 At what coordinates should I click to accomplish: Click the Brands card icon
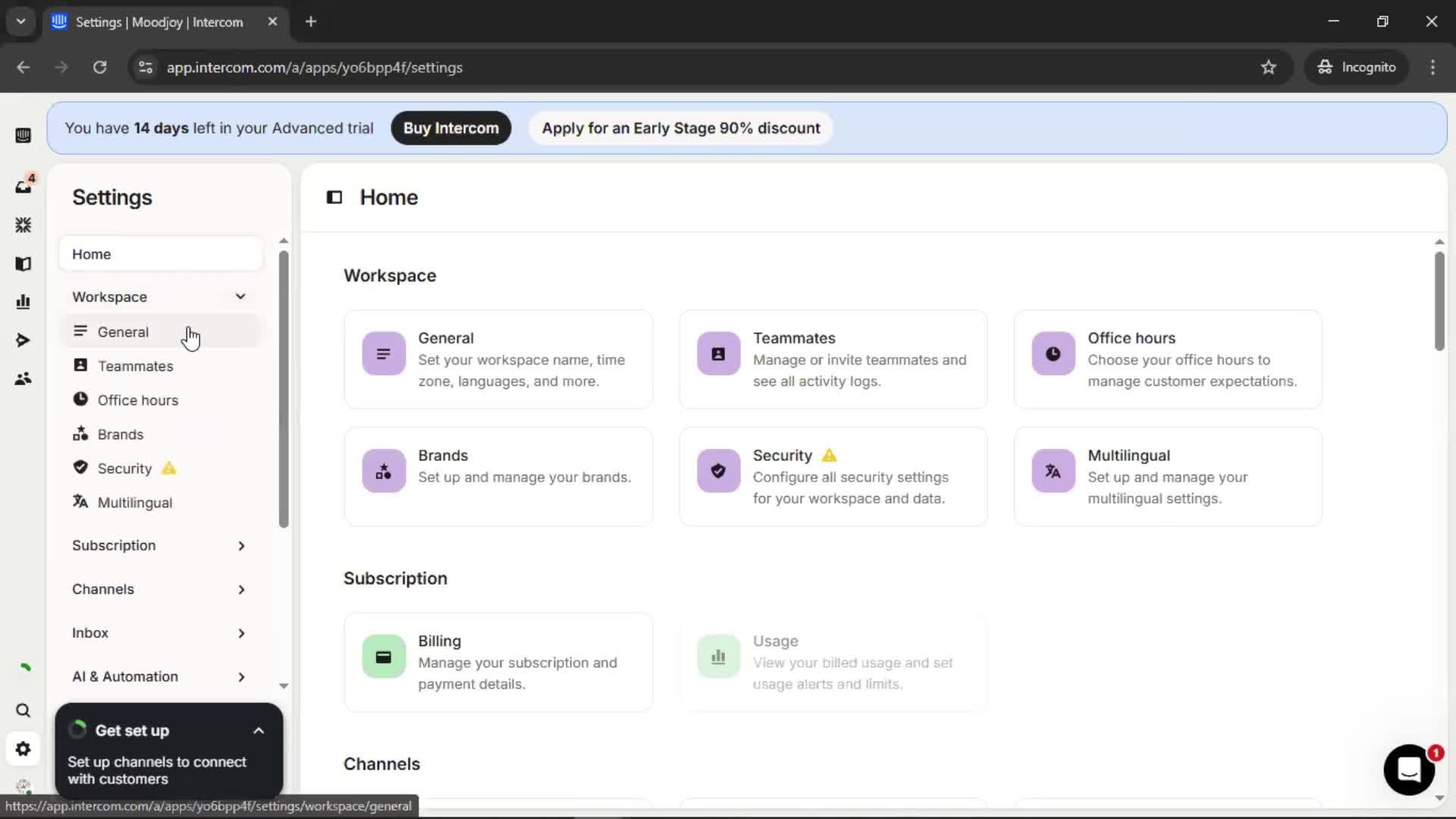pos(384,471)
